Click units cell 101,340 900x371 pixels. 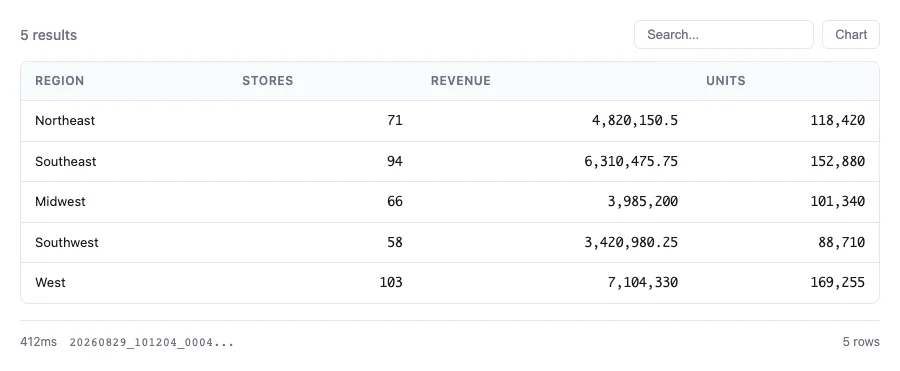coord(838,202)
